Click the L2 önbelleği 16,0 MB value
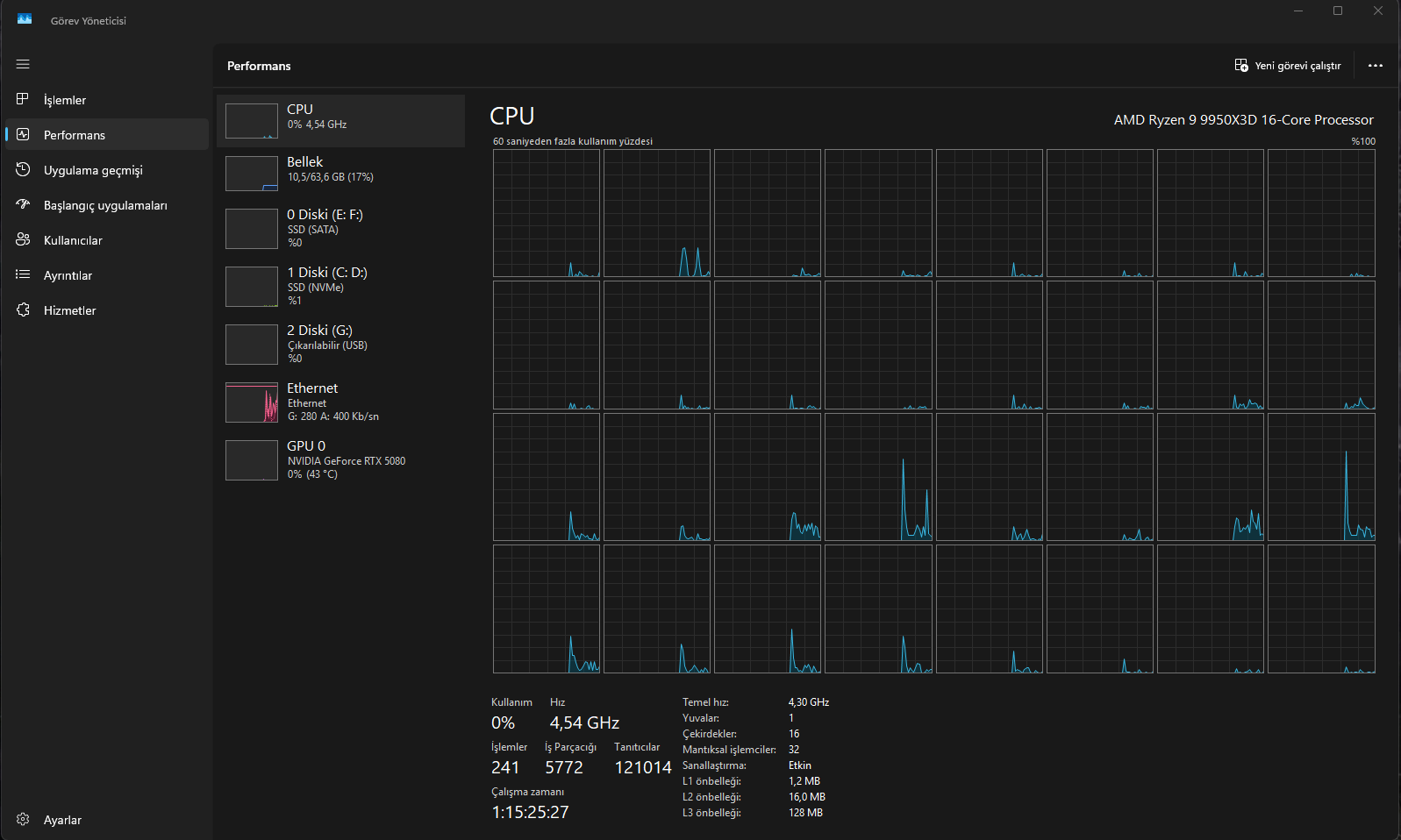Screen dimensions: 1401x840 807,797
